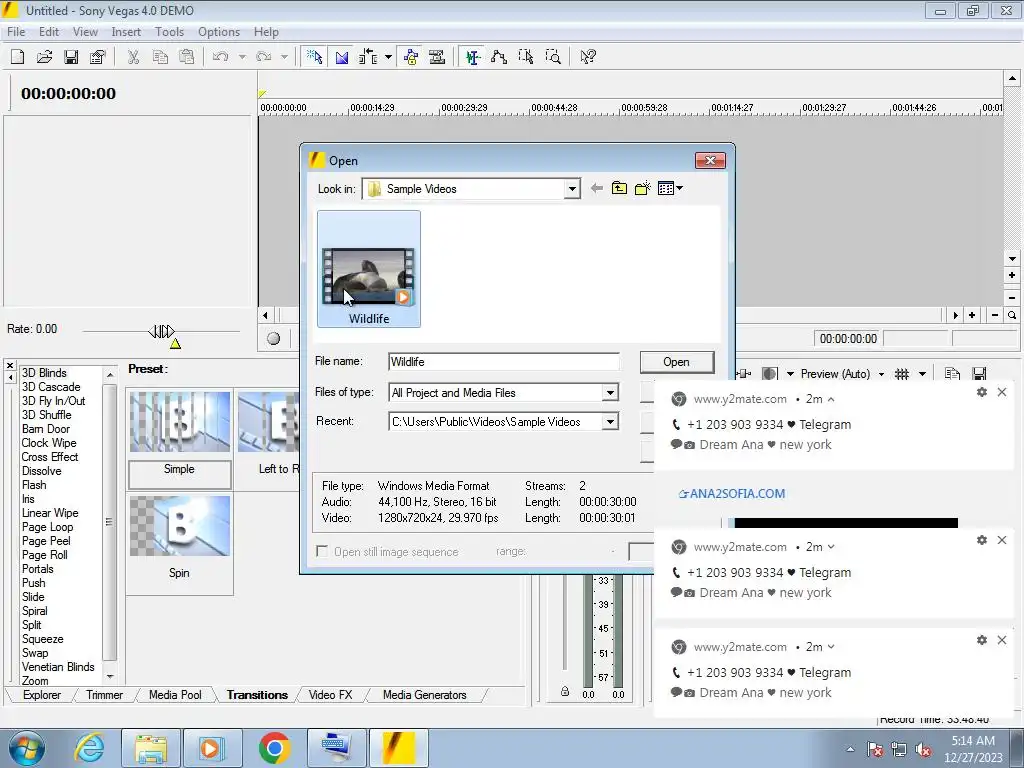1024x768 pixels.
Task: Click the Cut scissors icon
Action: pyautogui.click(x=133, y=57)
